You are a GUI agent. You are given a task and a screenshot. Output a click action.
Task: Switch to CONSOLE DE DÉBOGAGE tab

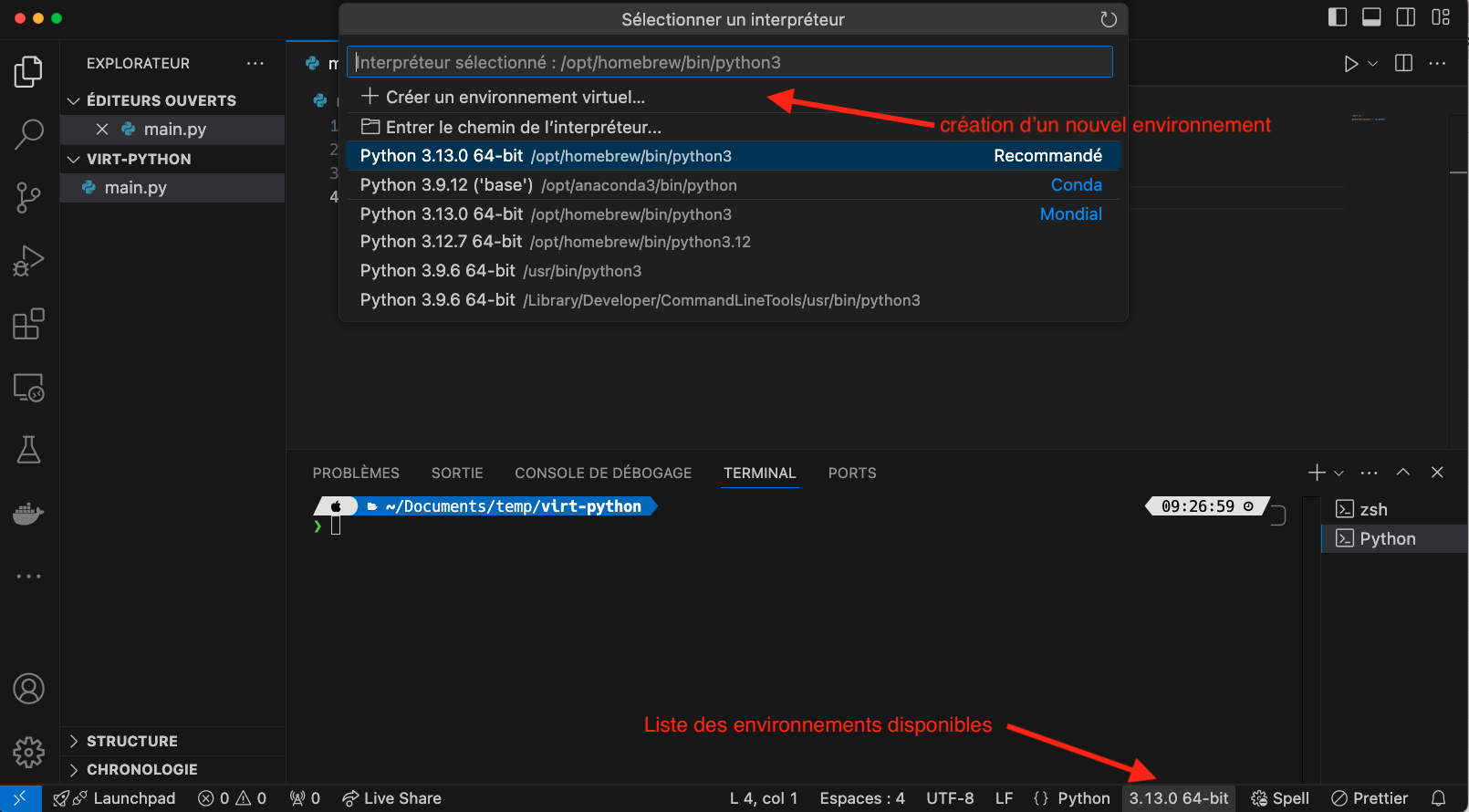coord(603,473)
